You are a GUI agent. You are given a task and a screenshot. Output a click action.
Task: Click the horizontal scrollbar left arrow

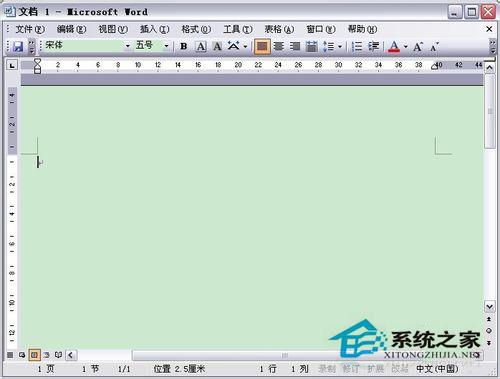(71, 355)
